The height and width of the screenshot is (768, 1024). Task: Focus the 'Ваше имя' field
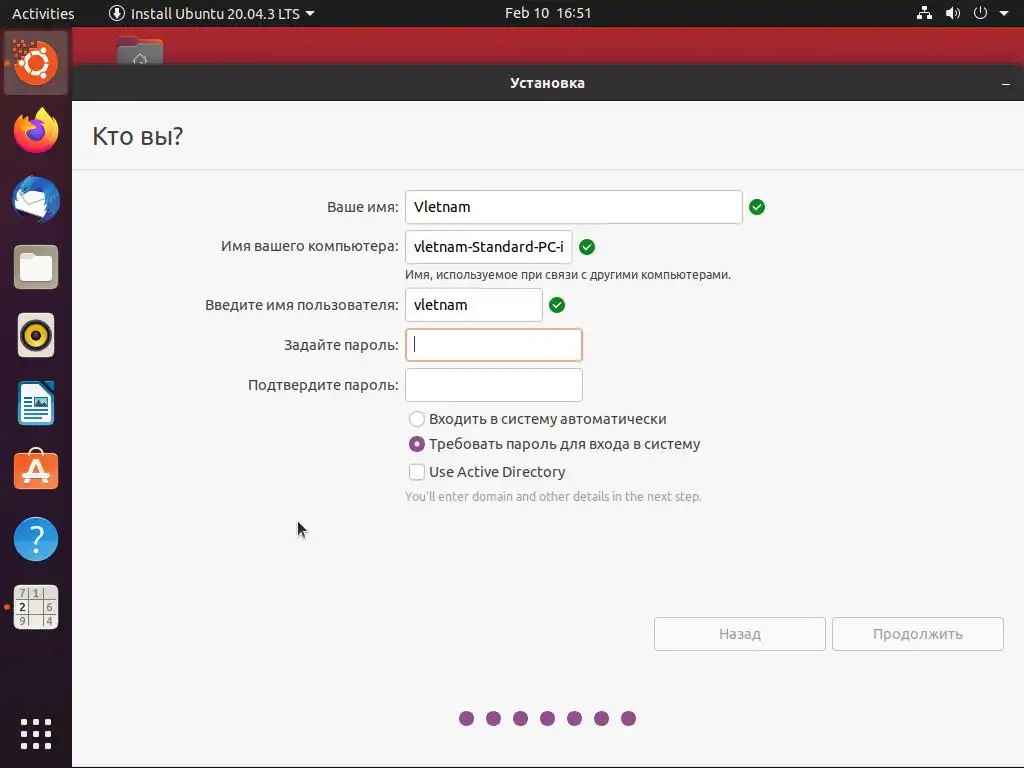point(573,207)
